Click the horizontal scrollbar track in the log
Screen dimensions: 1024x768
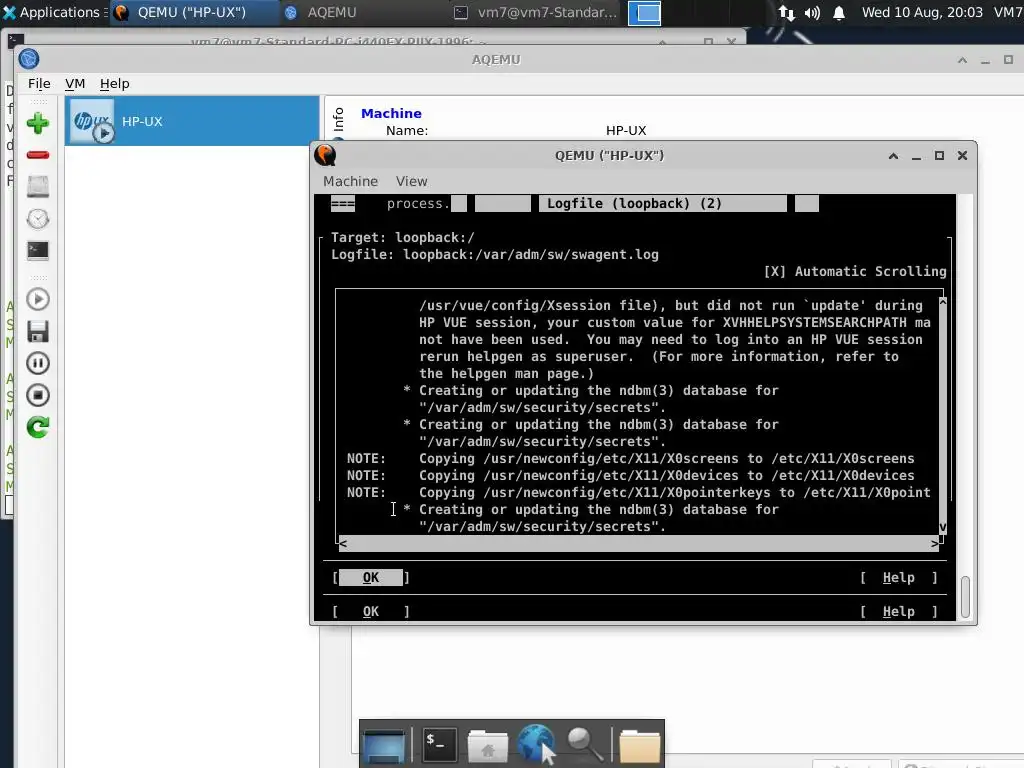click(x=639, y=543)
